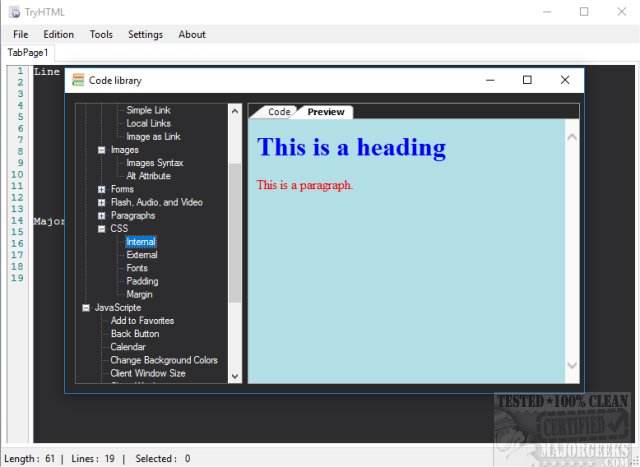Switch to the Preview tab

325,112
